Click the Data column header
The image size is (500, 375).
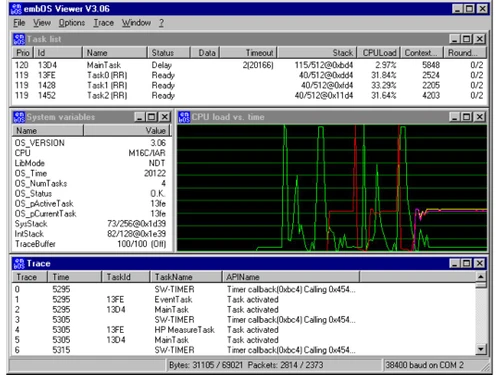pyautogui.click(x=205, y=53)
